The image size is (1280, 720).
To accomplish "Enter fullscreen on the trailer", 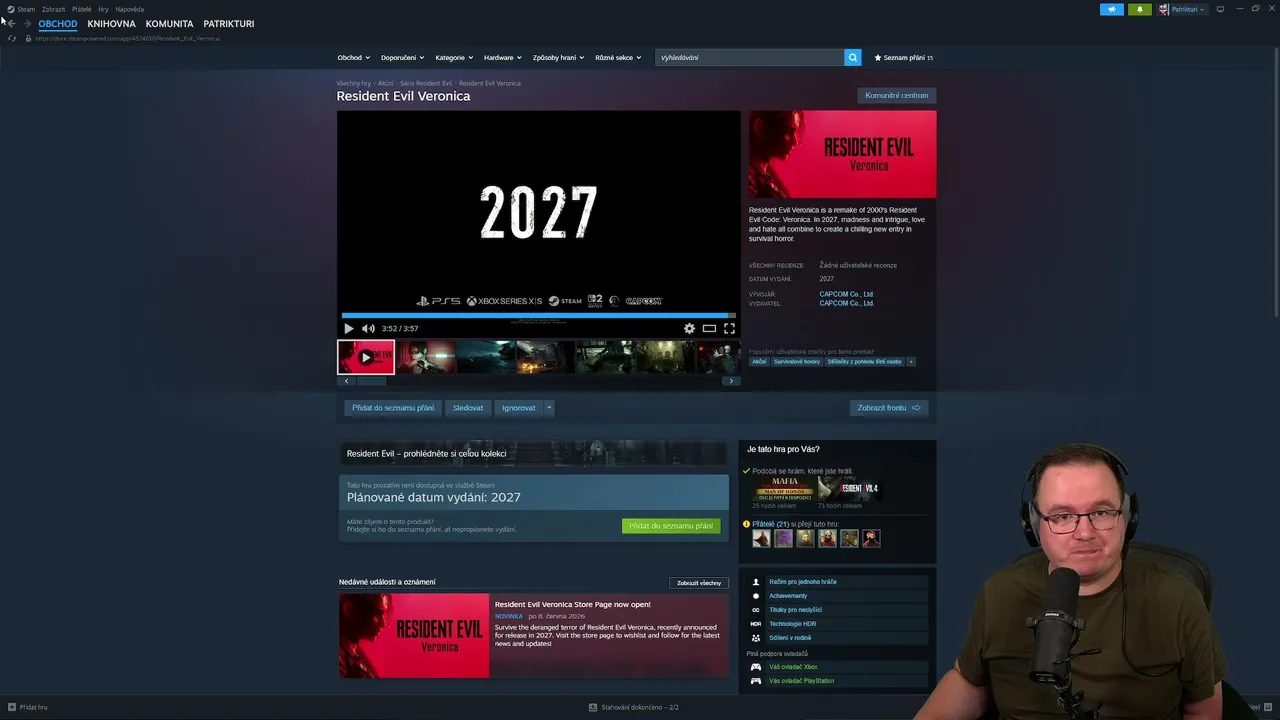I will pos(729,328).
